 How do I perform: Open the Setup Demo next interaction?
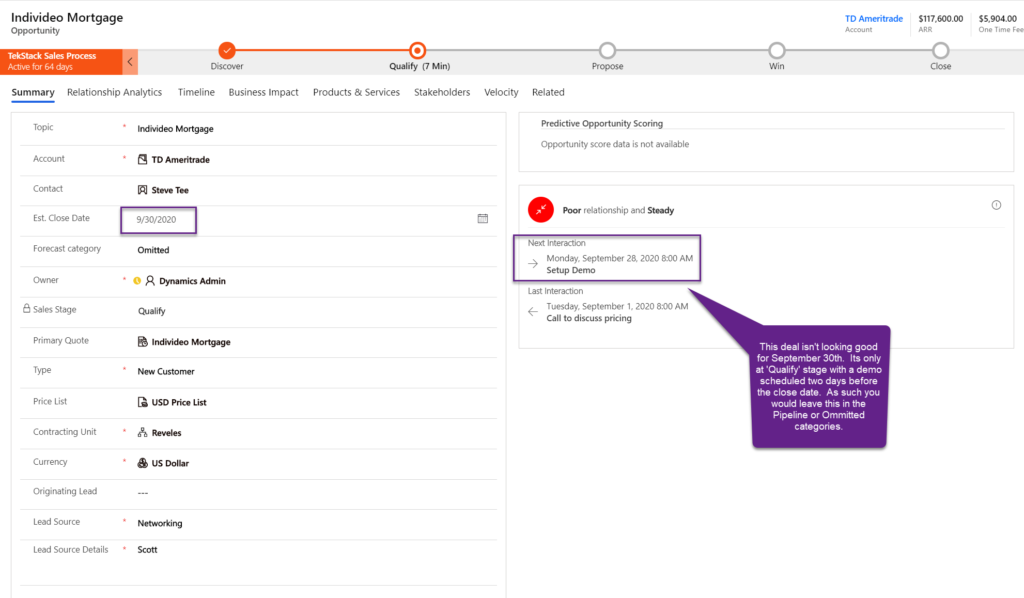click(571, 270)
